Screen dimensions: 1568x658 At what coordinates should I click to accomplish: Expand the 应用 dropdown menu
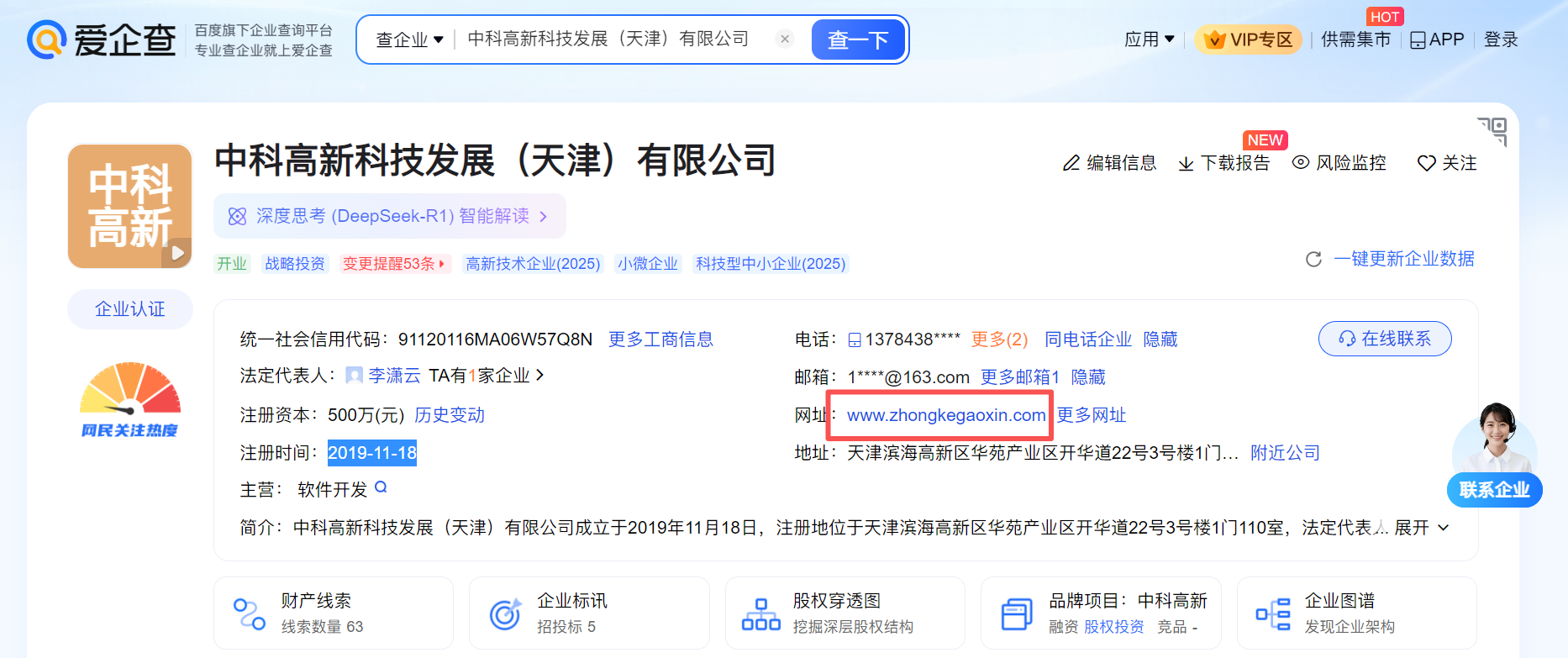coord(1149,39)
